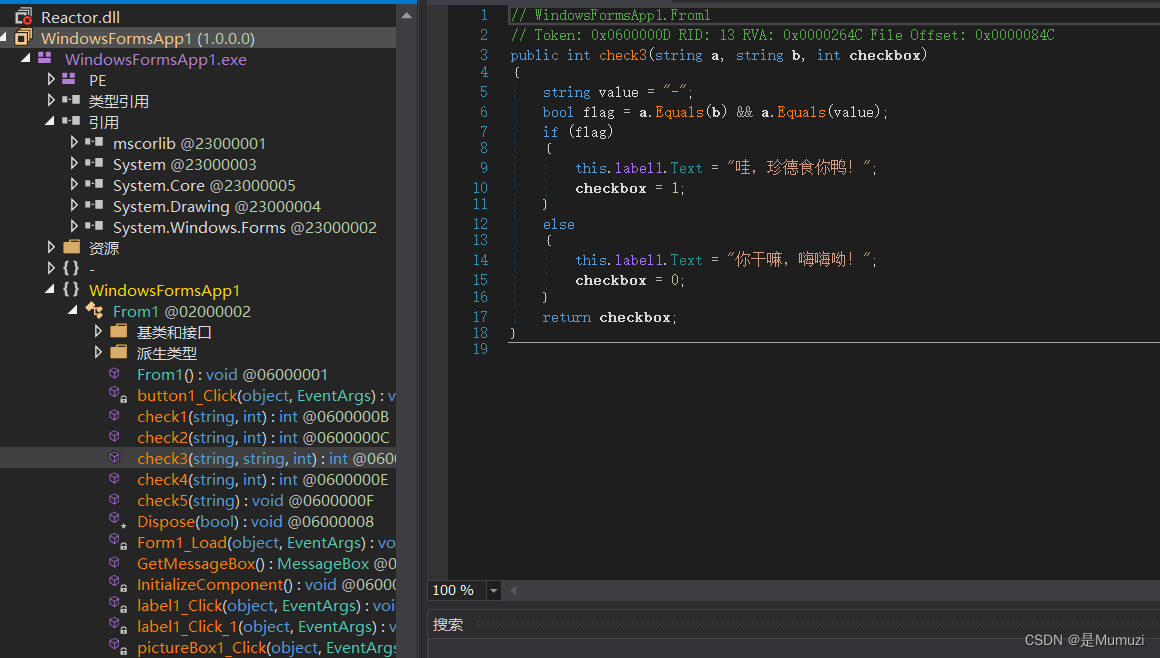Screen dimensions: 1160x658
Task: Click the check1 method icon
Action: (115, 416)
